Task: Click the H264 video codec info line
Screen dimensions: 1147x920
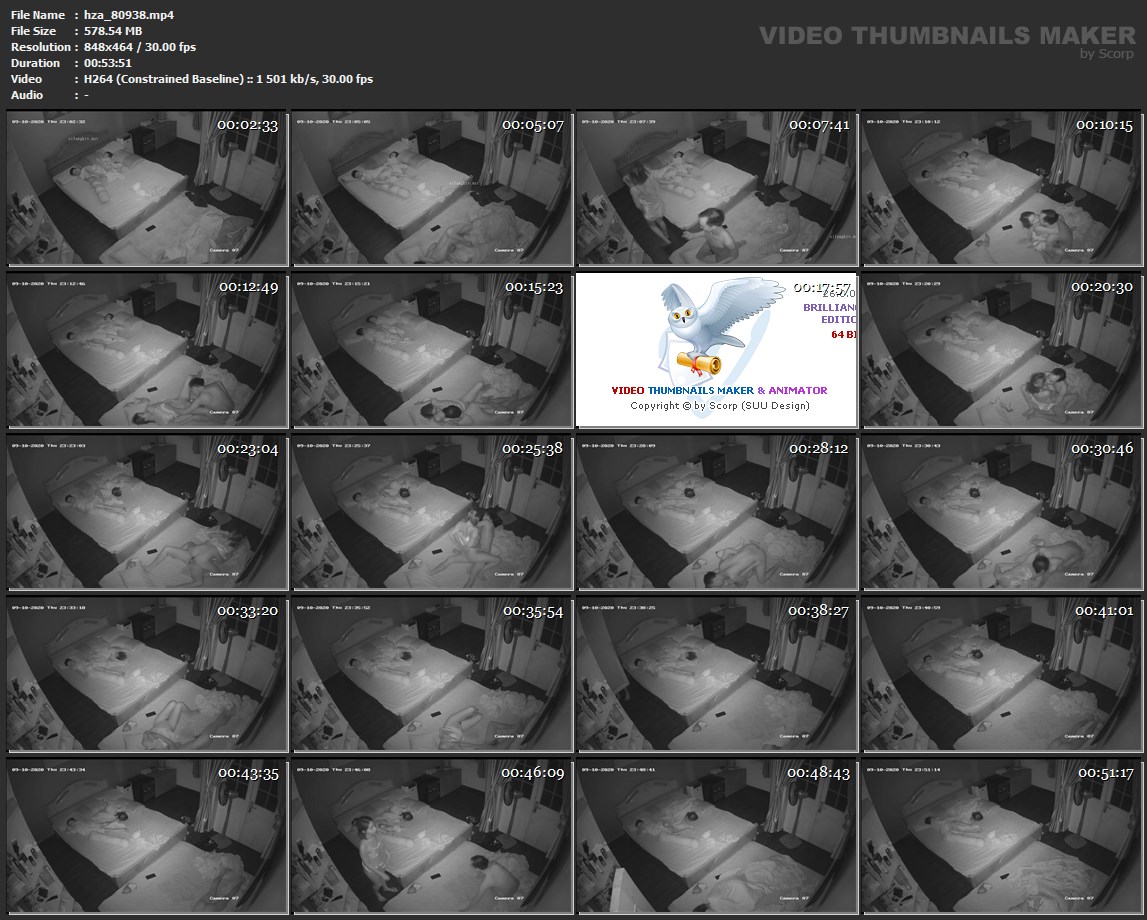Action: (228, 79)
